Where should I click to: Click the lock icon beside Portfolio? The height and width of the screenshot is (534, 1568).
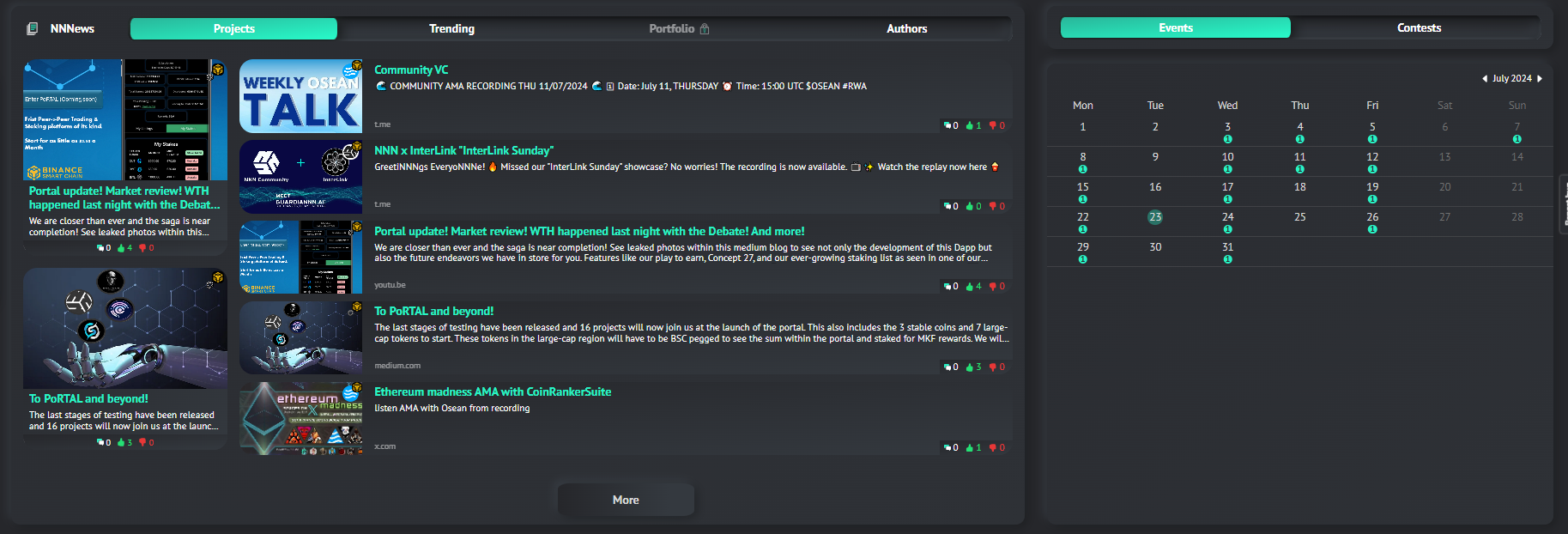click(705, 29)
